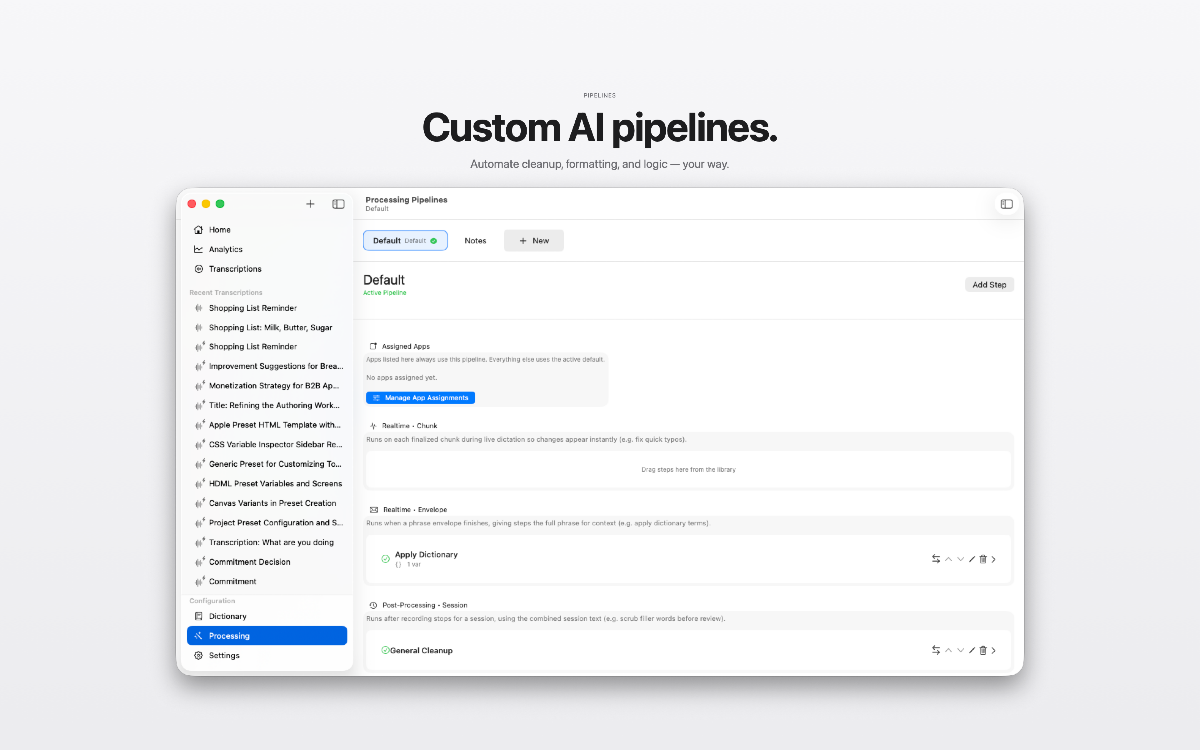Select the Default pipeline tab
Image resolution: width=1200 pixels, height=750 pixels.
404,241
